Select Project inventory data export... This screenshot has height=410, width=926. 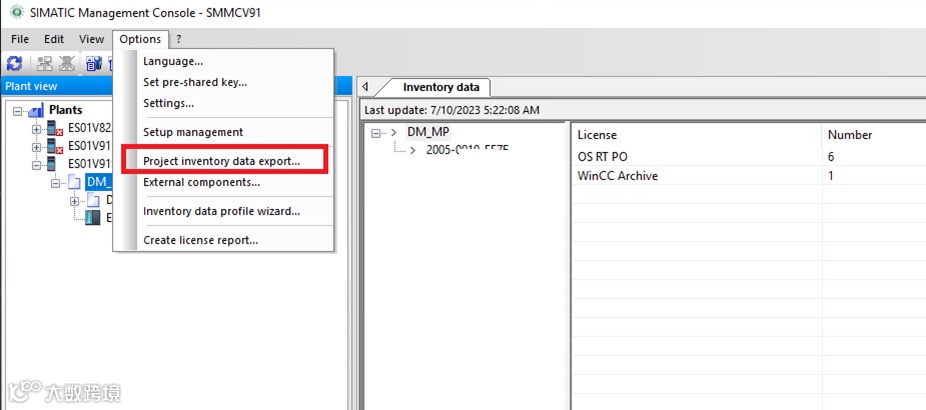click(x=221, y=161)
